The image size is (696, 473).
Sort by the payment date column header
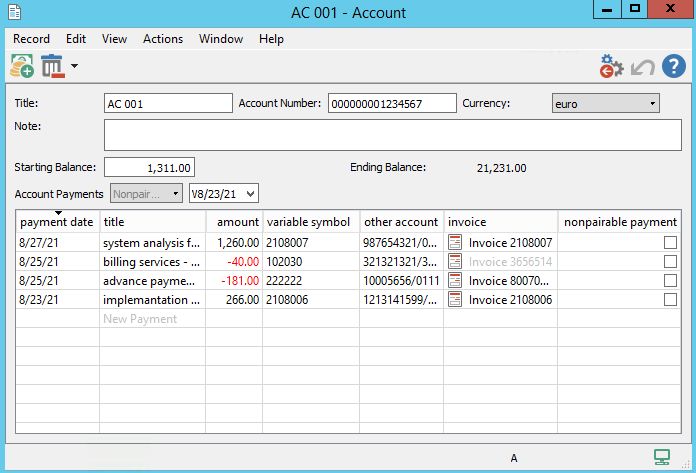click(57, 222)
